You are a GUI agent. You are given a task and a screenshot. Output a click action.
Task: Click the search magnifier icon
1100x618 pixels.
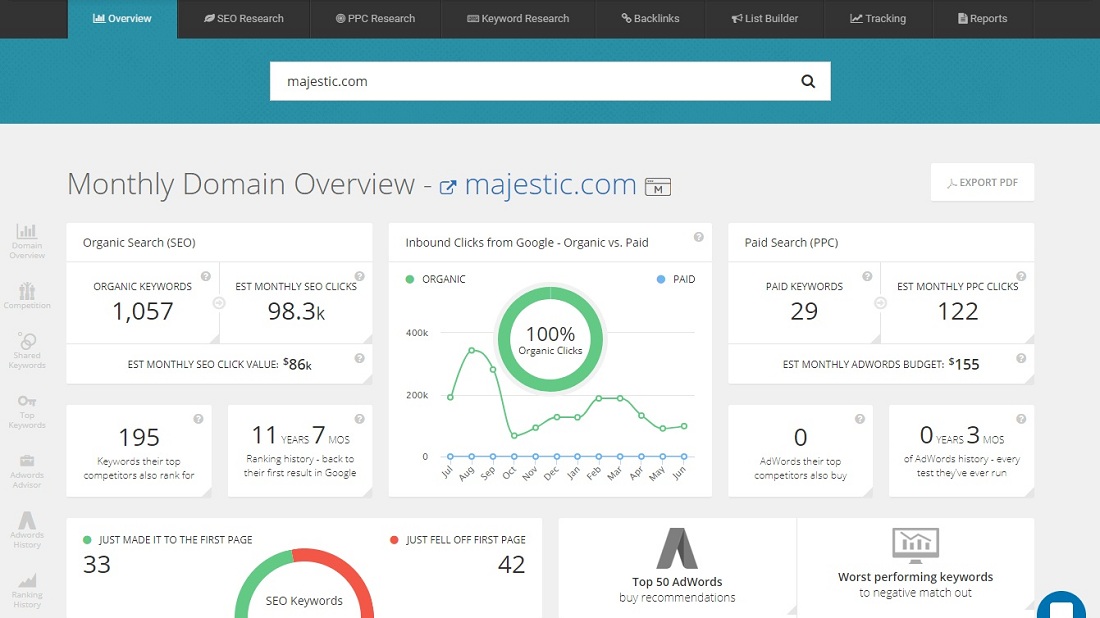[x=808, y=81]
